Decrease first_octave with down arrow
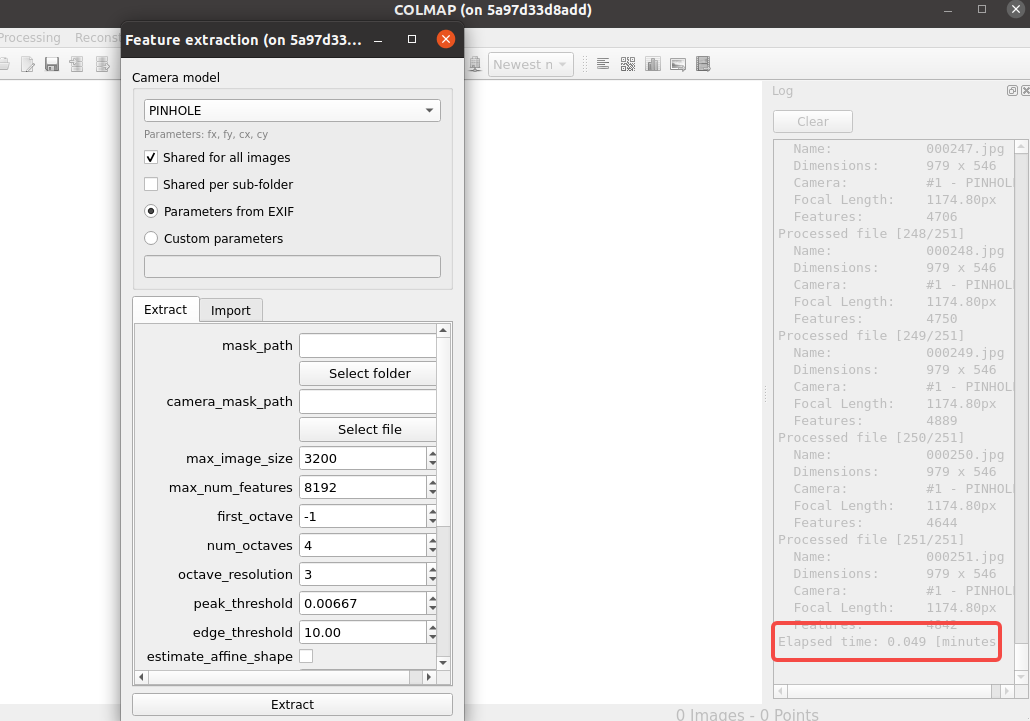The image size is (1030, 721). (x=432, y=521)
